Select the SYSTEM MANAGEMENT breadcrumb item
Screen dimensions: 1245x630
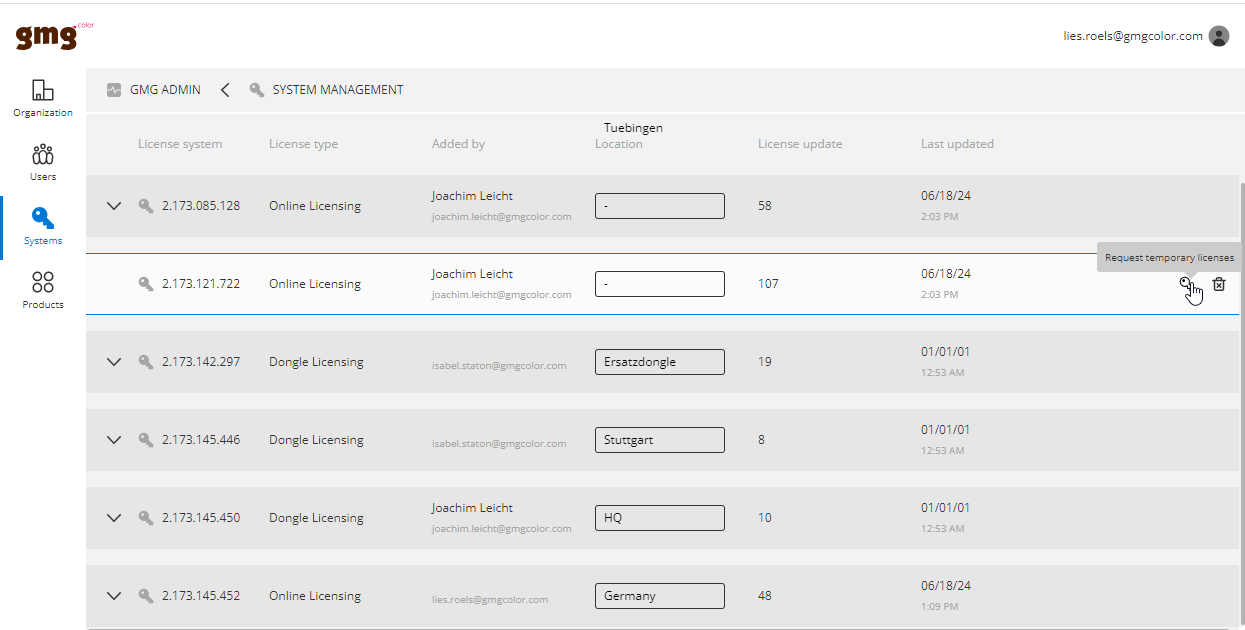341,89
